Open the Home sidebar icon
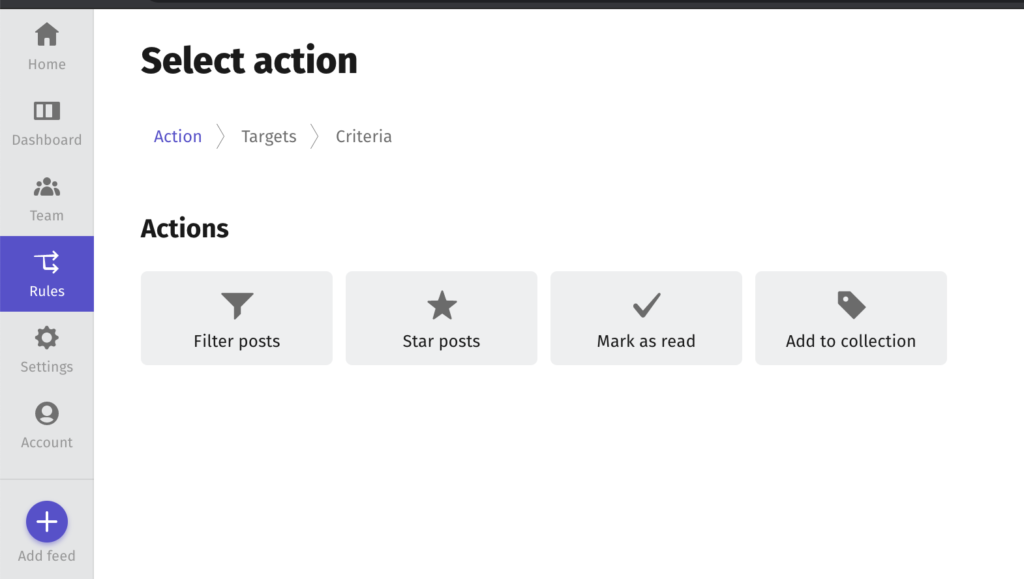The image size is (1024, 579). coord(46,35)
